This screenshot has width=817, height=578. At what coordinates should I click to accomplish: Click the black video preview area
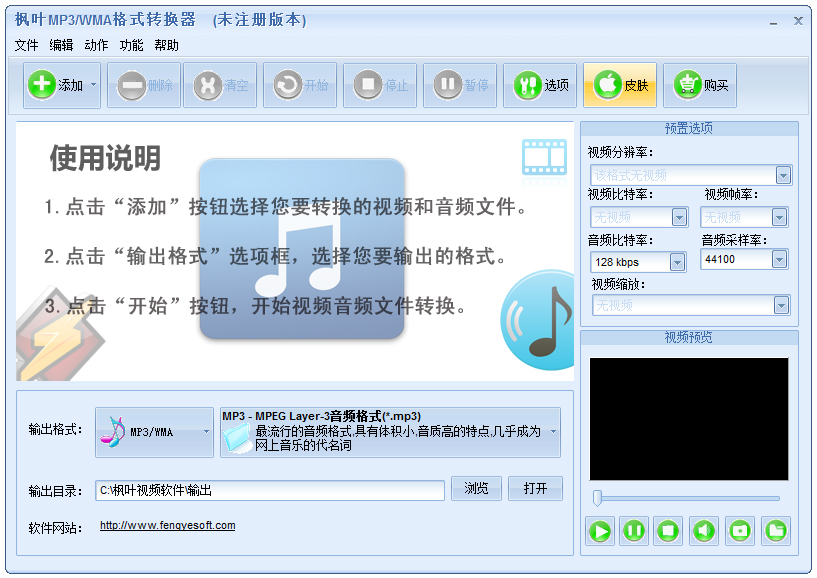coord(689,419)
